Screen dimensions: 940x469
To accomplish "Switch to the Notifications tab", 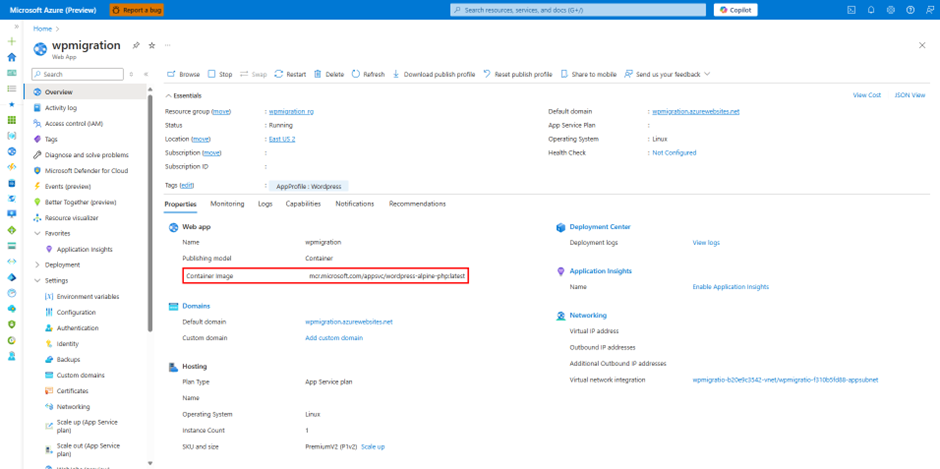I will (x=355, y=204).
